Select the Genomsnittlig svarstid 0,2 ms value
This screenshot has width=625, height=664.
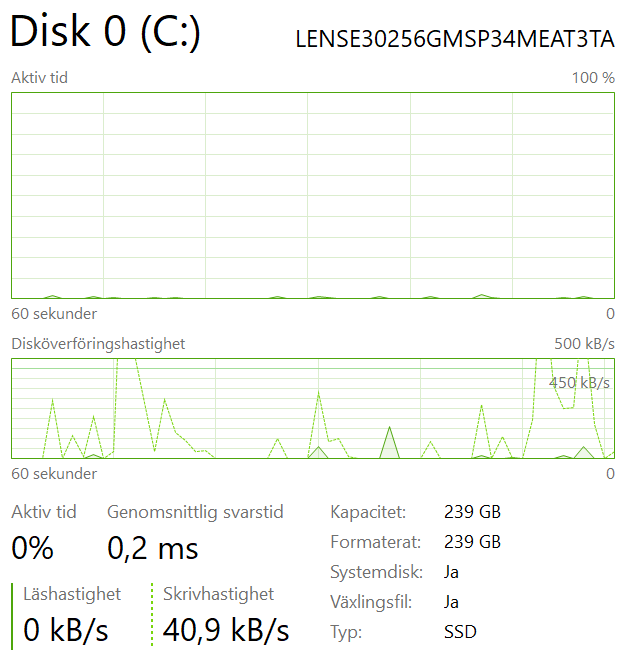coord(152,549)
